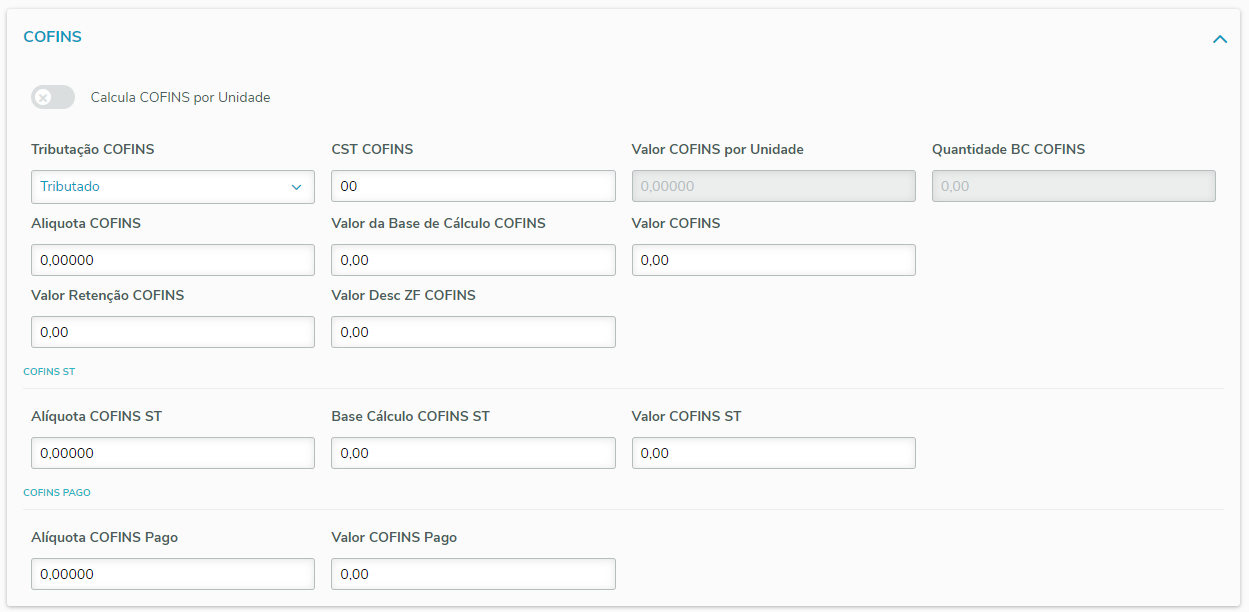Toggle Calcula COFINS por Unidade switch
Screen dimensions: 1249x612
[53, 97]
